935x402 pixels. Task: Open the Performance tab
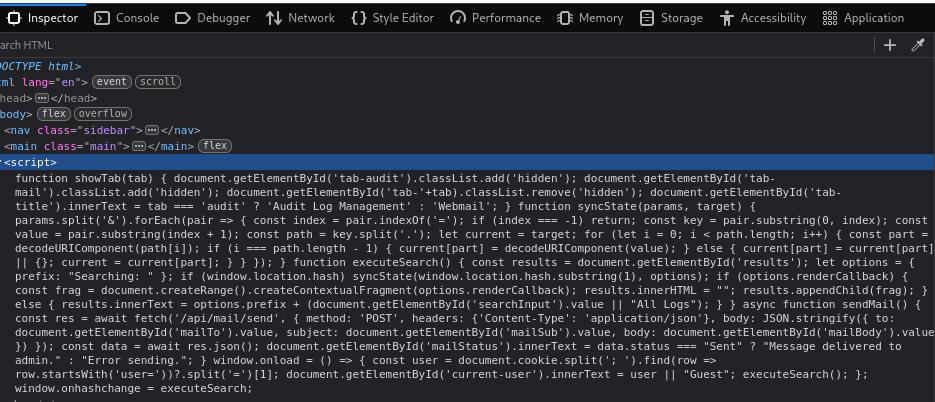496,18
